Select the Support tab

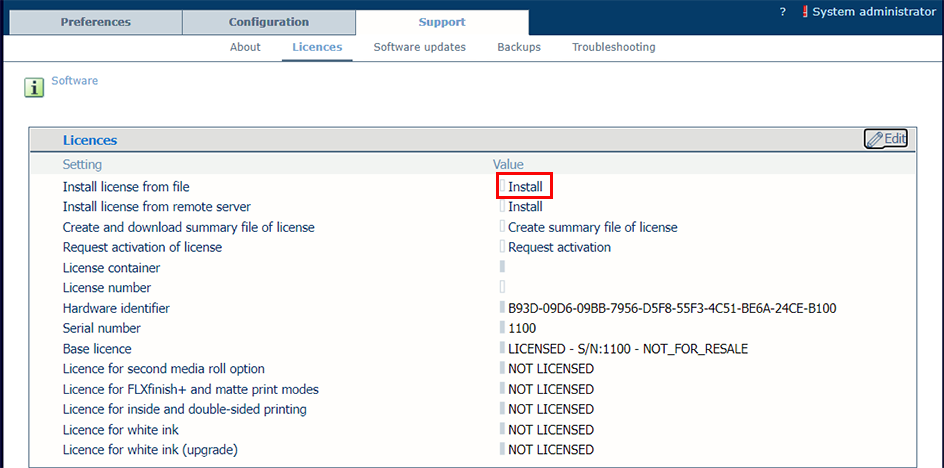[441, 22]
